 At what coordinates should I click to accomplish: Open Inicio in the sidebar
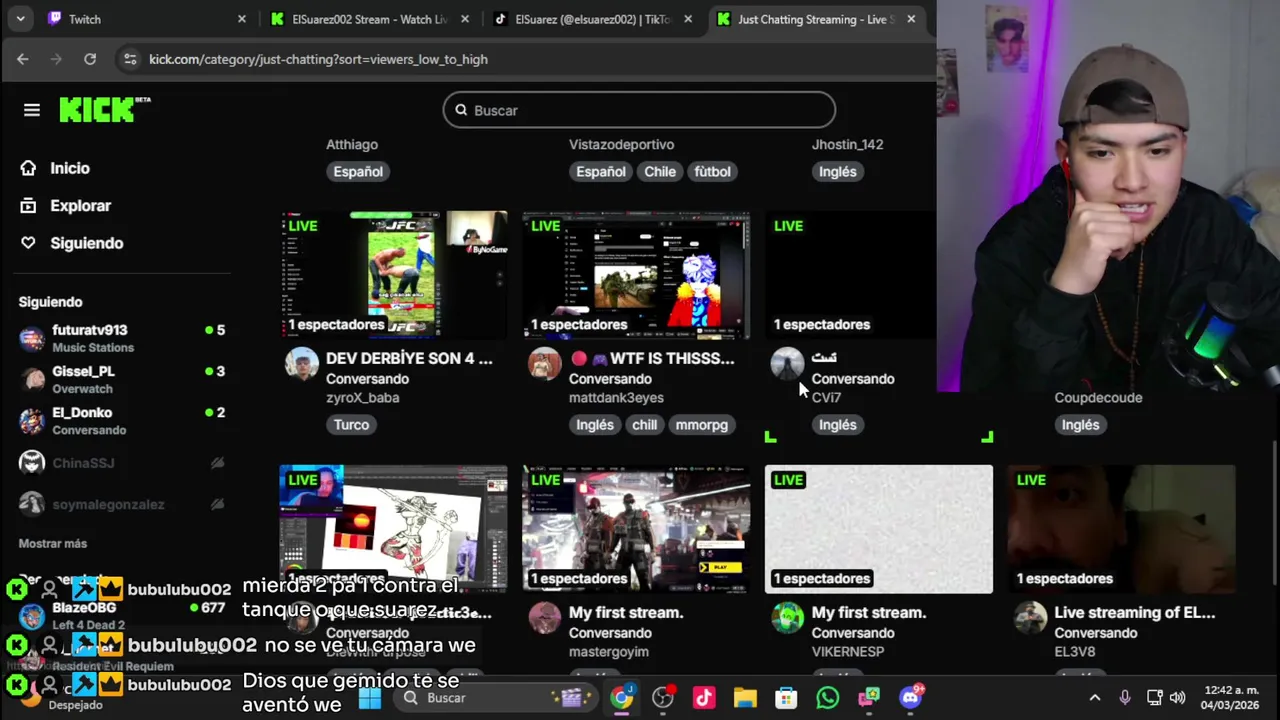coord(70,168)
